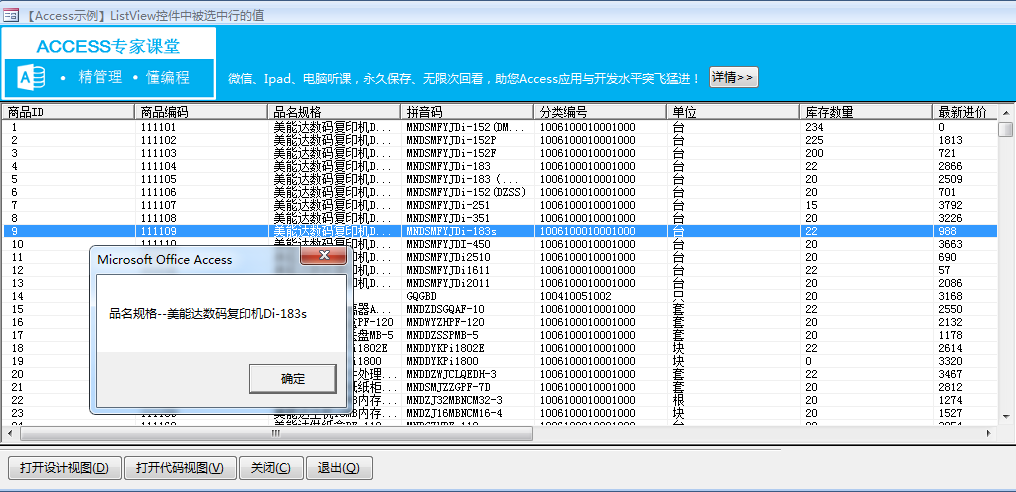Screen dimensions: 1016x492
Task: Click 拼音码 cell GQGBD
Action: (421, 296)
